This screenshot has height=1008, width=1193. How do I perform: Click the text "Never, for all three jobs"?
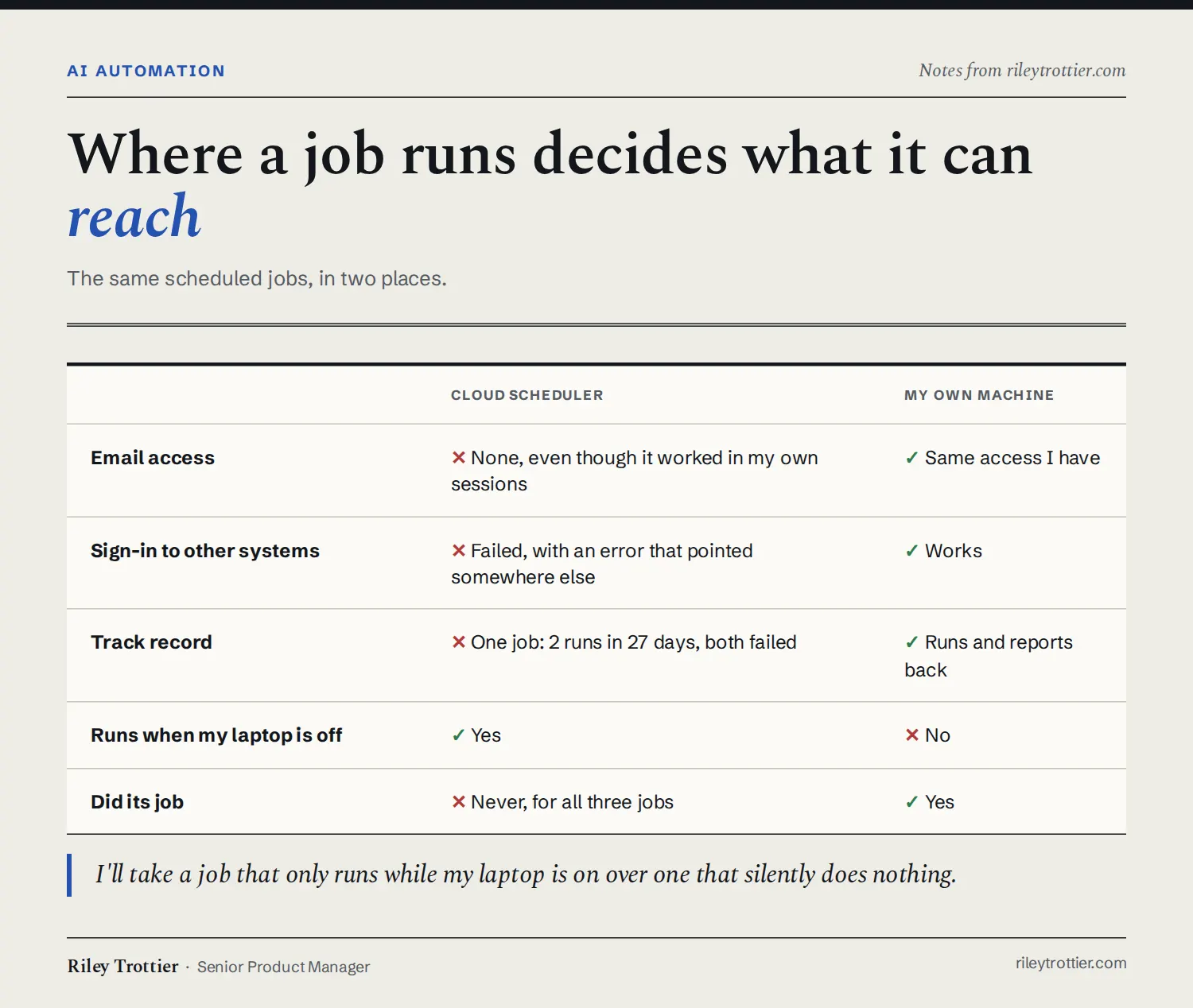point(572,802)
